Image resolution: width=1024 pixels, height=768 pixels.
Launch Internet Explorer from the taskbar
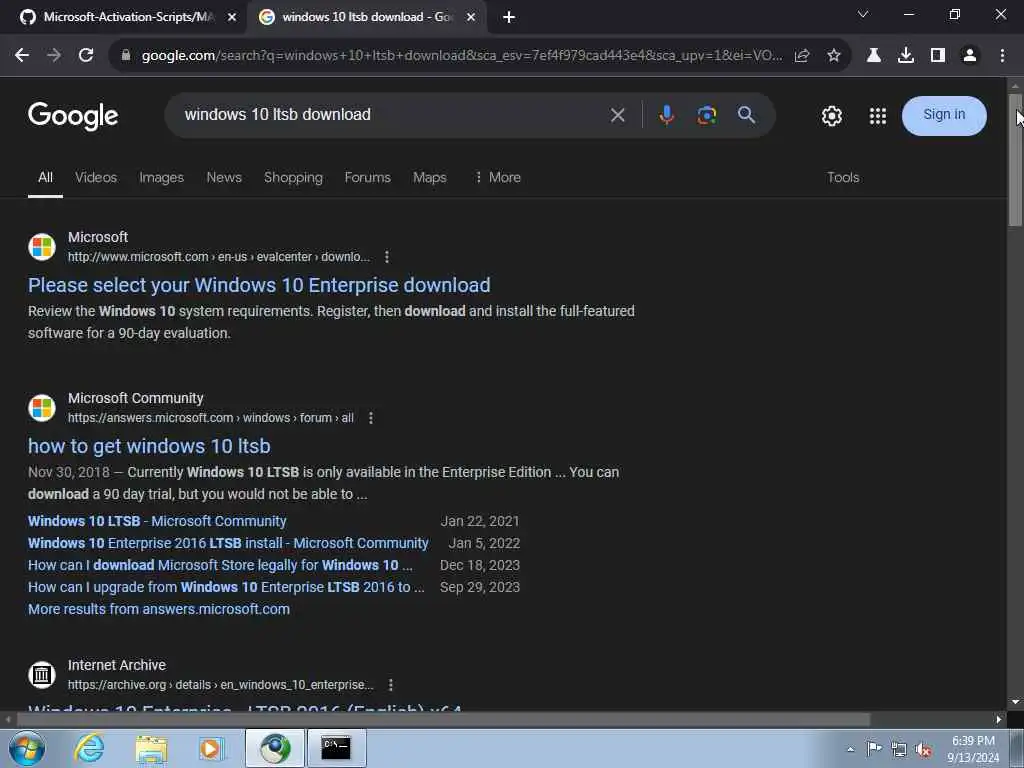pos(89,749)
